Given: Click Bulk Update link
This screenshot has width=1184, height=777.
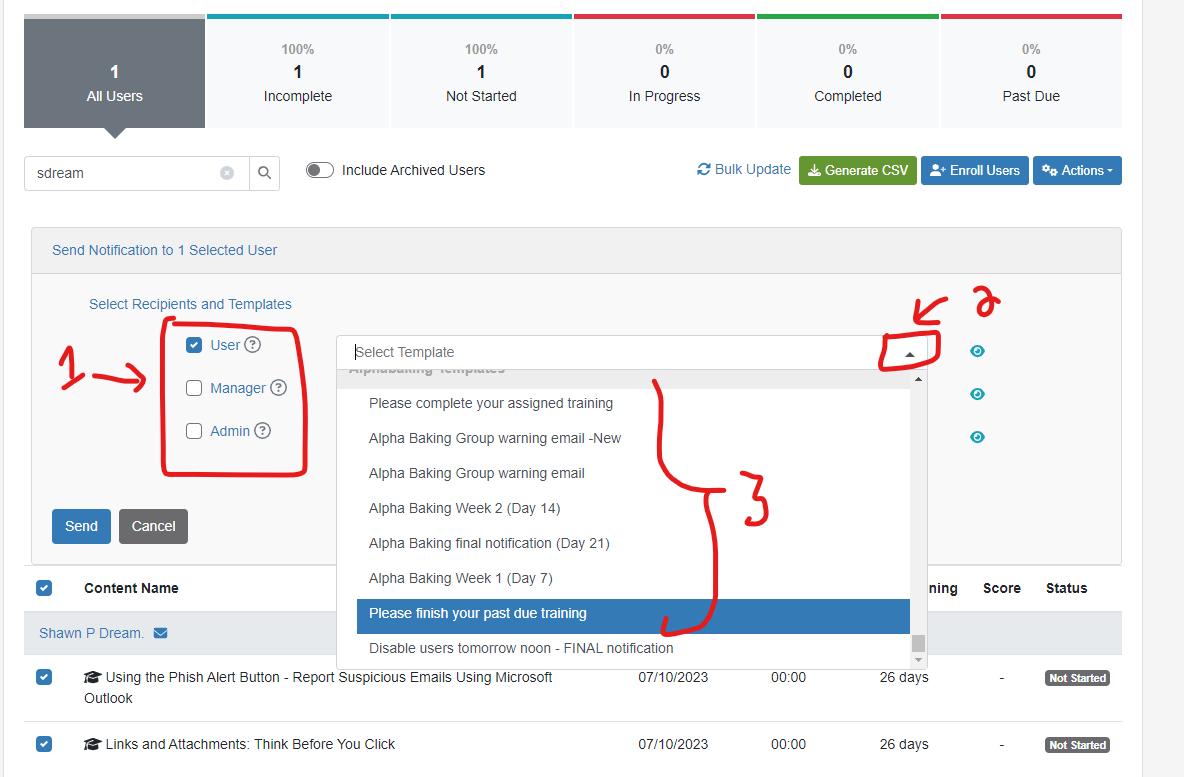Looking at the screenshot, I should (x=744, y=169).
